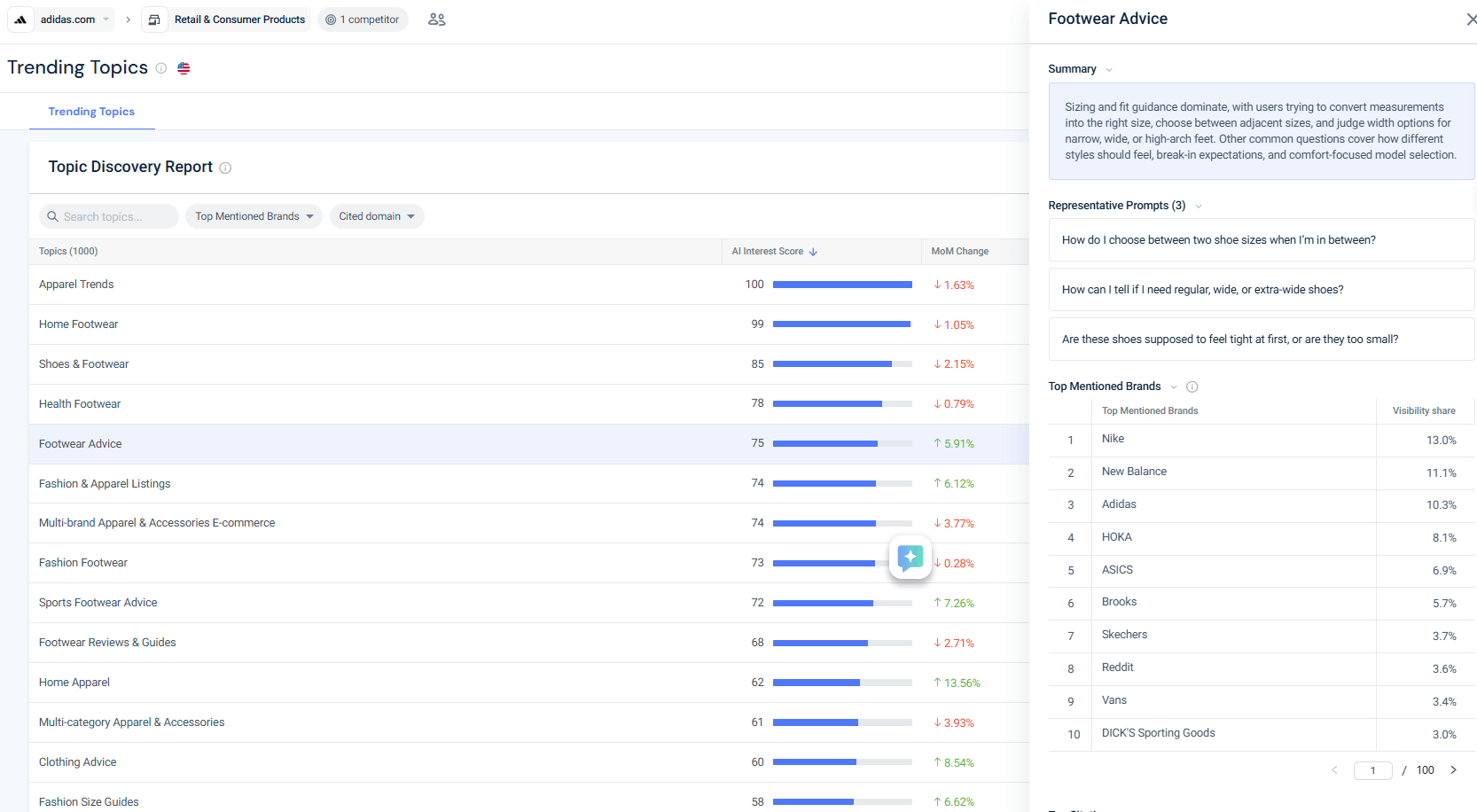Select the Clothing Advice topic

point(78,762)
